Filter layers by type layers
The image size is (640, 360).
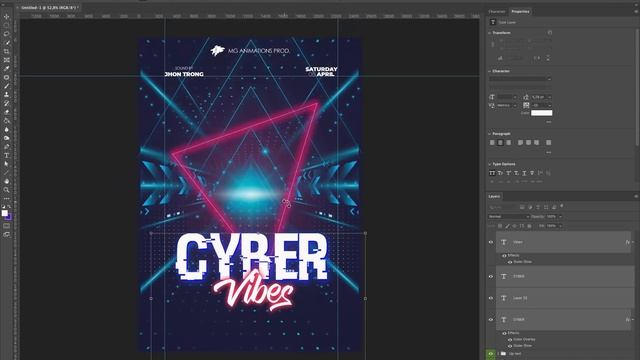[538, 207]
